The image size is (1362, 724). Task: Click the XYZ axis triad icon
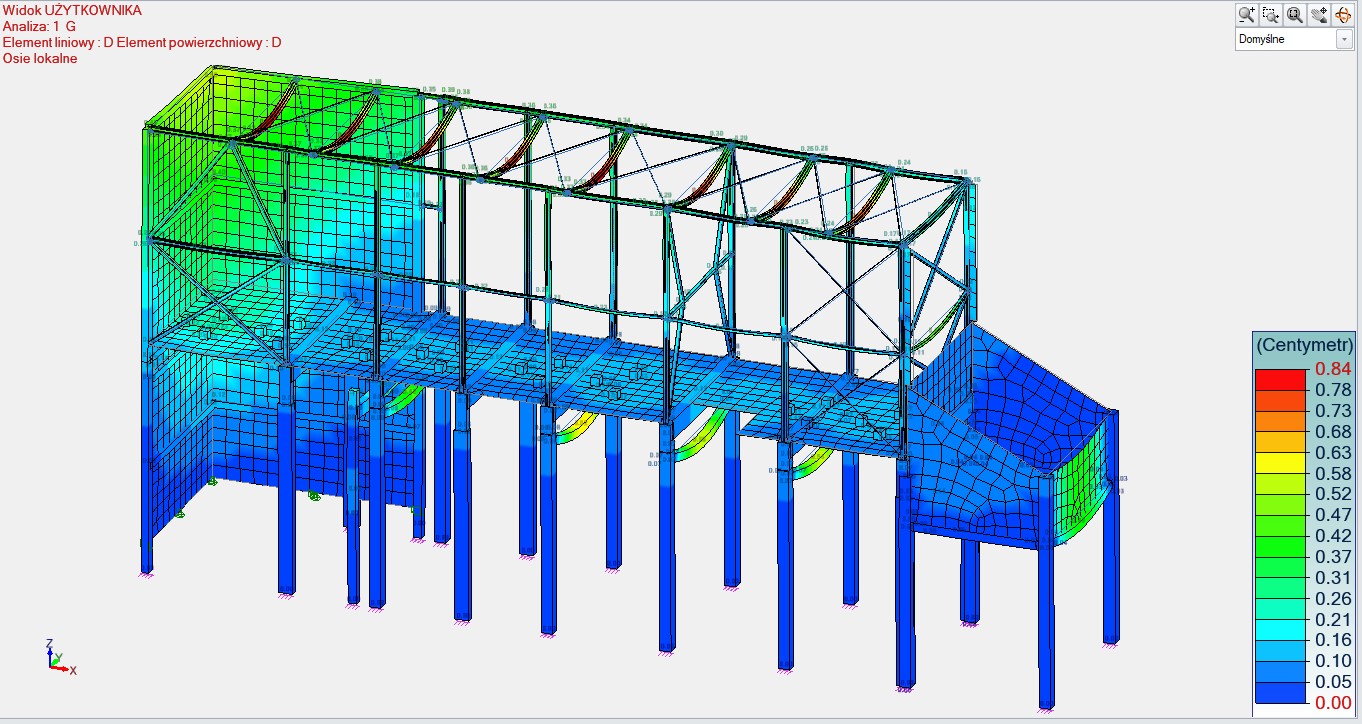(58, 657)
